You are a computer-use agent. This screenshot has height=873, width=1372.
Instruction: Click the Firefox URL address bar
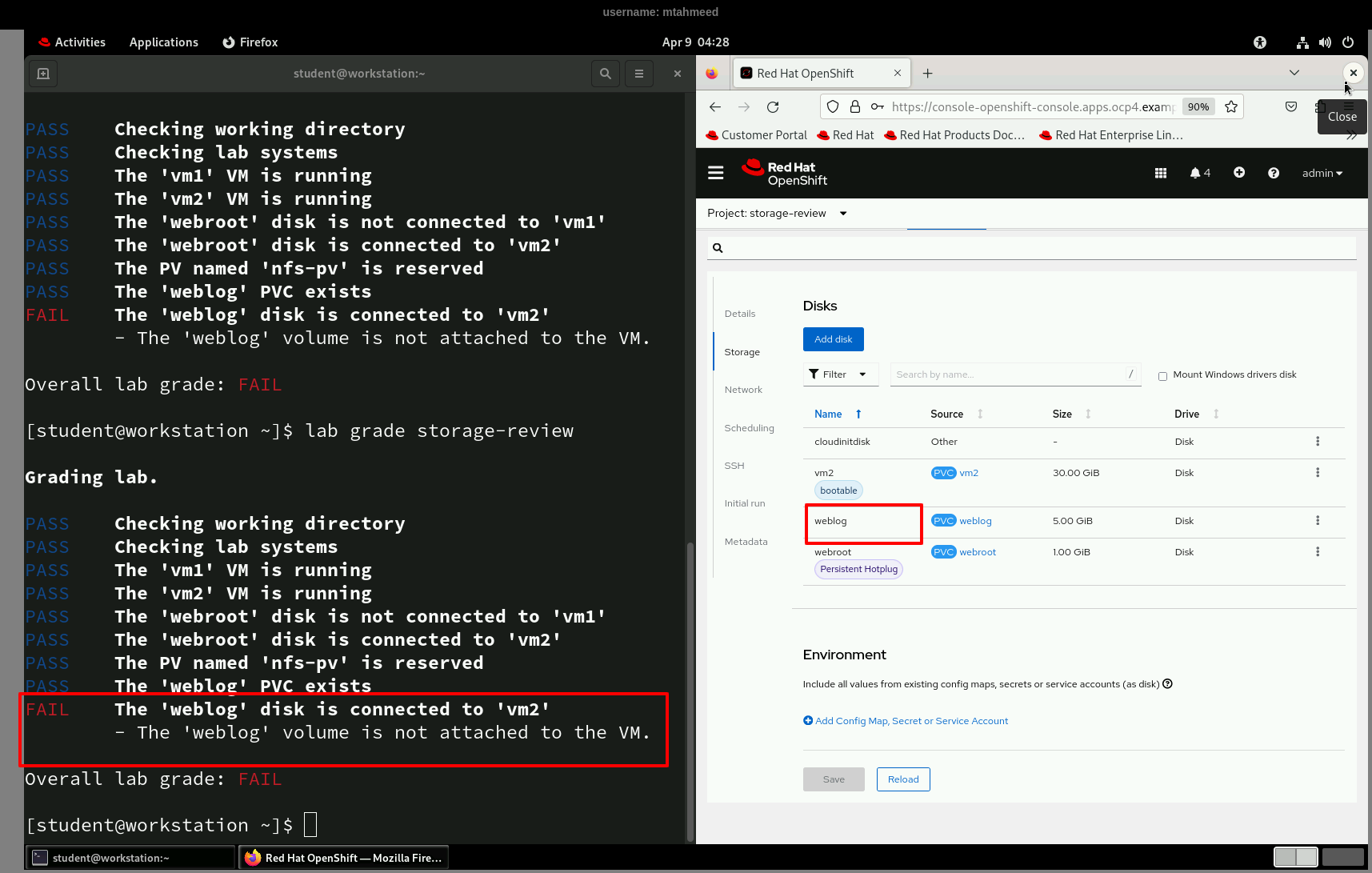1033,107
